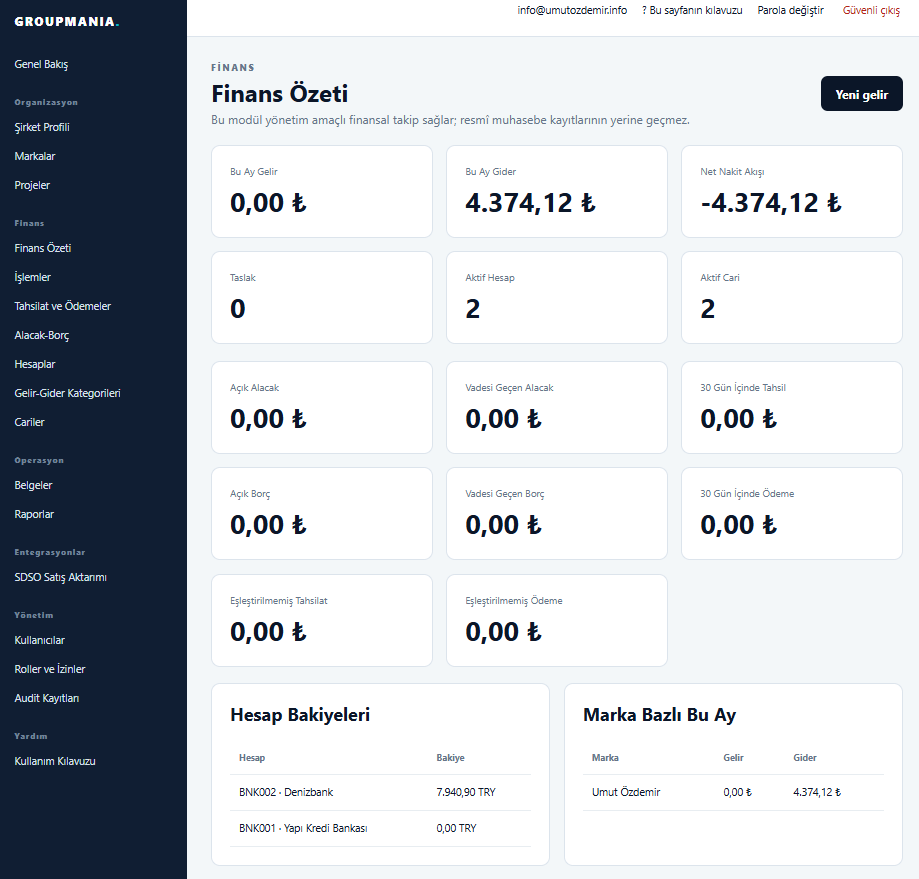Open Raporlar under Operasyon

click(x=34, y=514)
